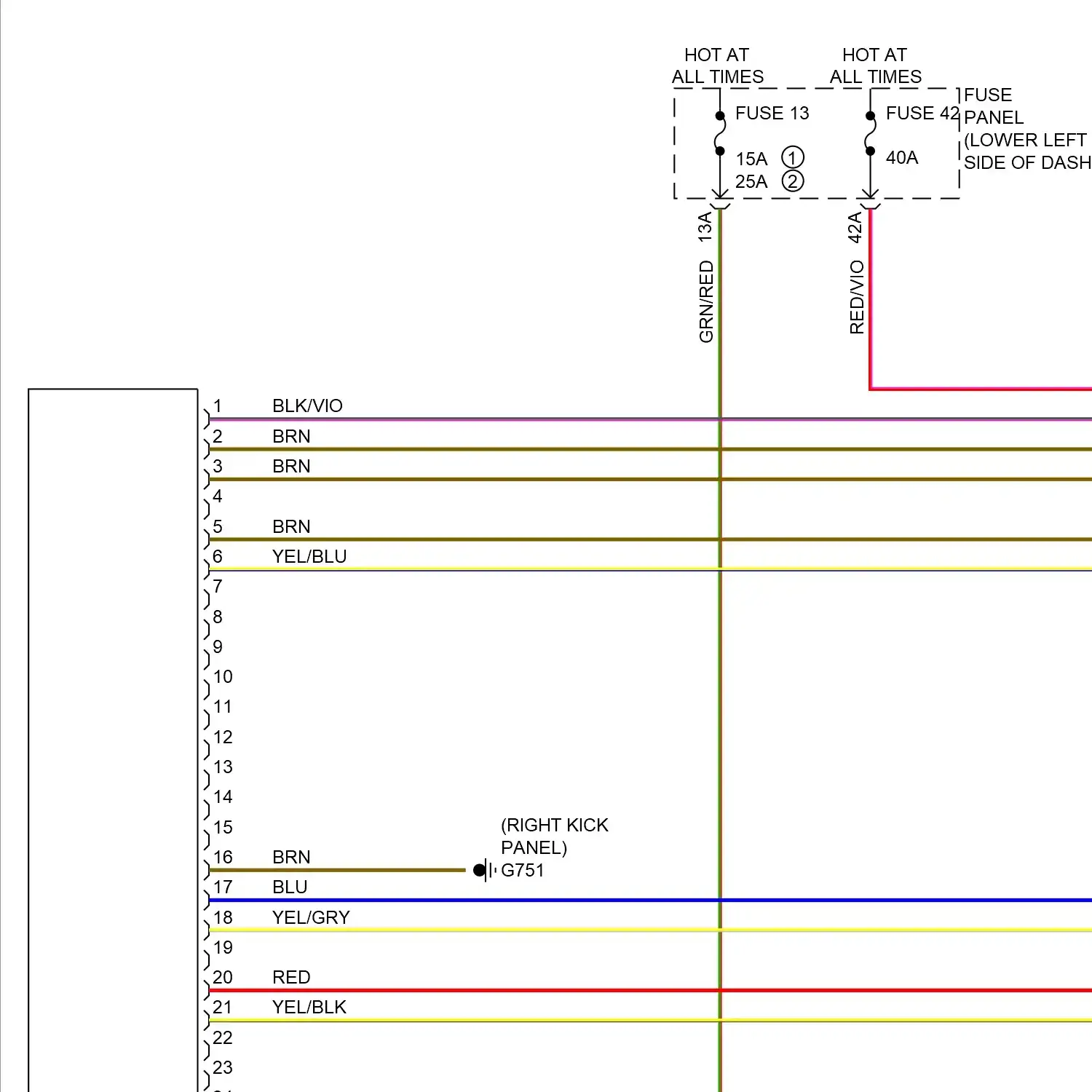Select the 15A rating text
Viewport: 1092px width, 1092px height.
click(751, 159)
